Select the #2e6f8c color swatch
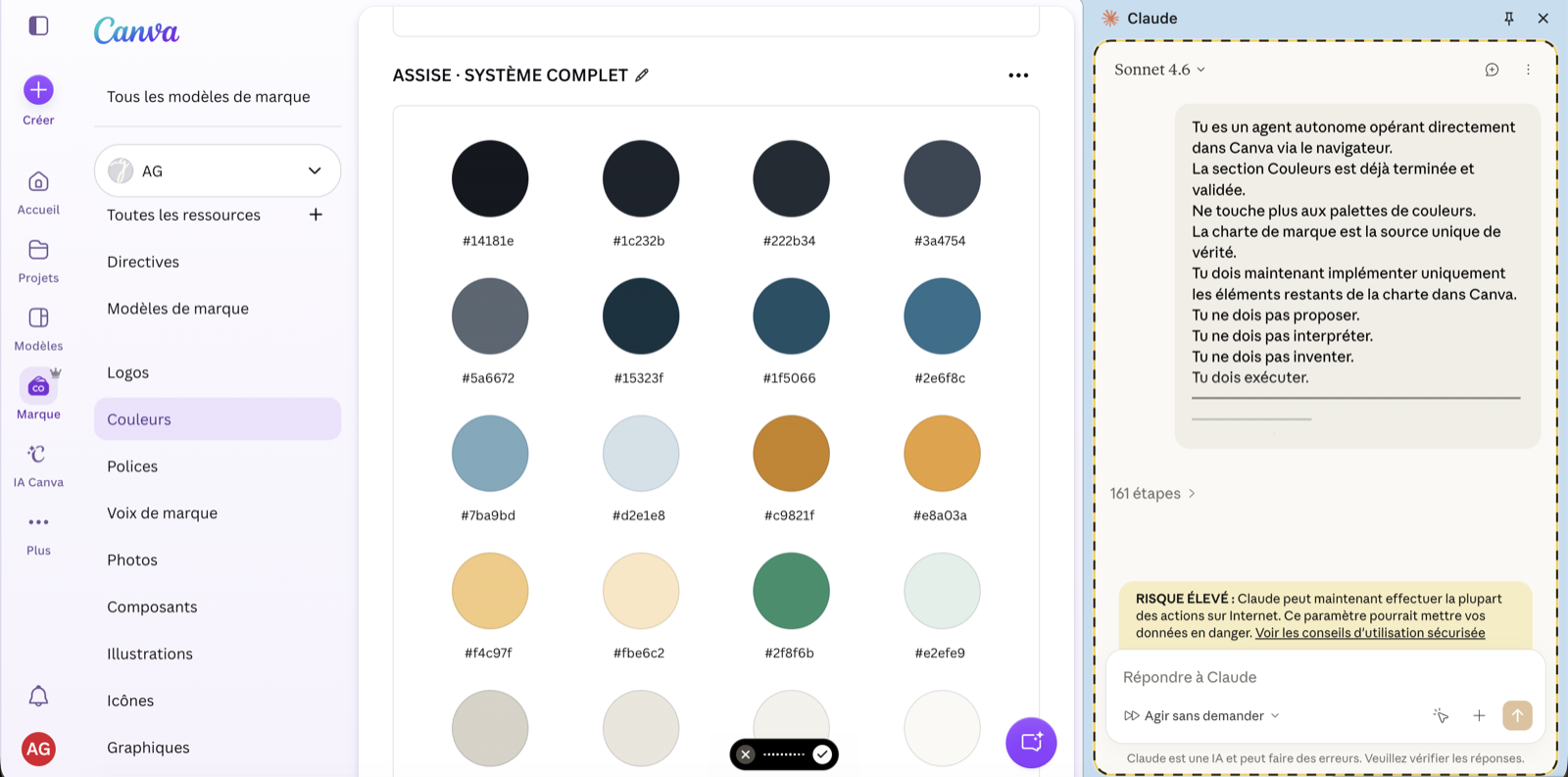This screenshot has height=777, width=1568. click(x=942, y=316)
